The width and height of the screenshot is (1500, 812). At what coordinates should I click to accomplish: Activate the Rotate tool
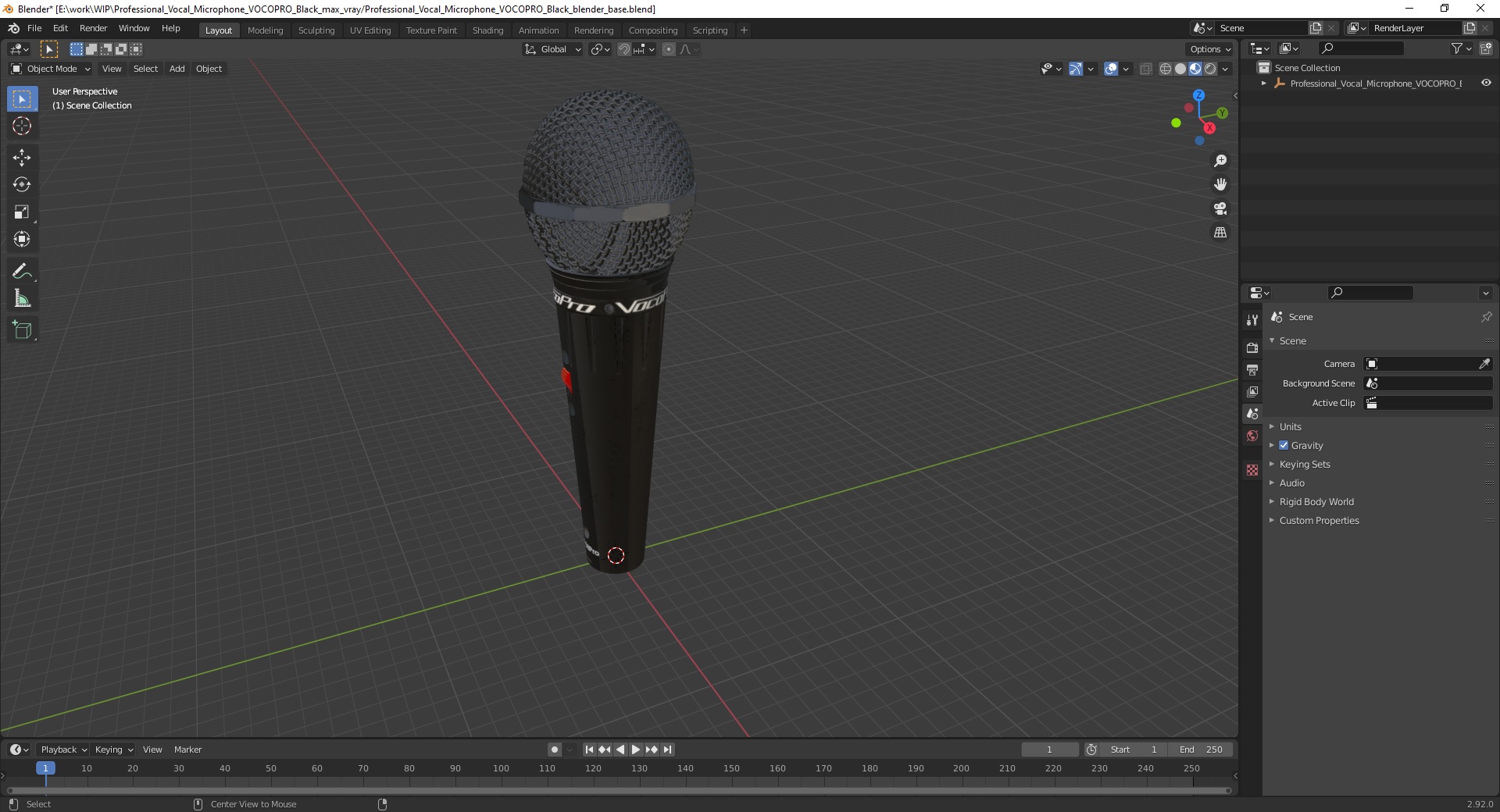(22, 185)
